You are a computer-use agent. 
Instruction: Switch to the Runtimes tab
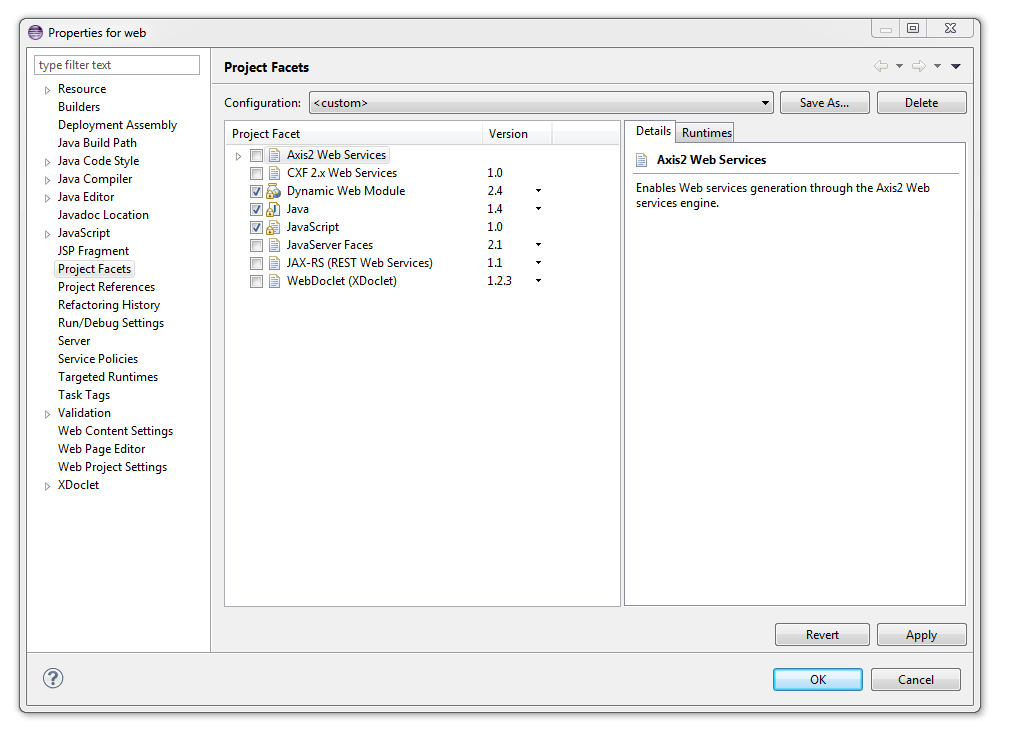705,131
